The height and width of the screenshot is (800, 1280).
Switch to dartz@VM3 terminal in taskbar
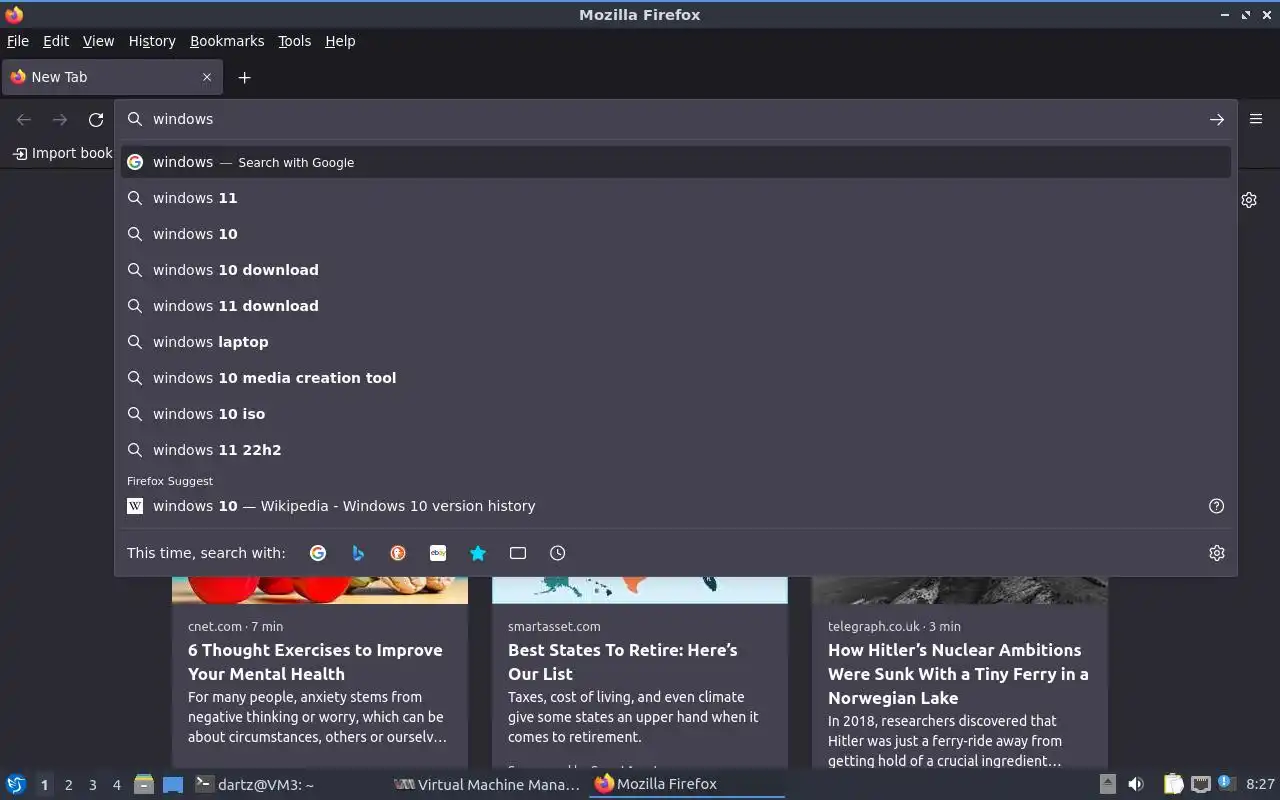(288, 784)
